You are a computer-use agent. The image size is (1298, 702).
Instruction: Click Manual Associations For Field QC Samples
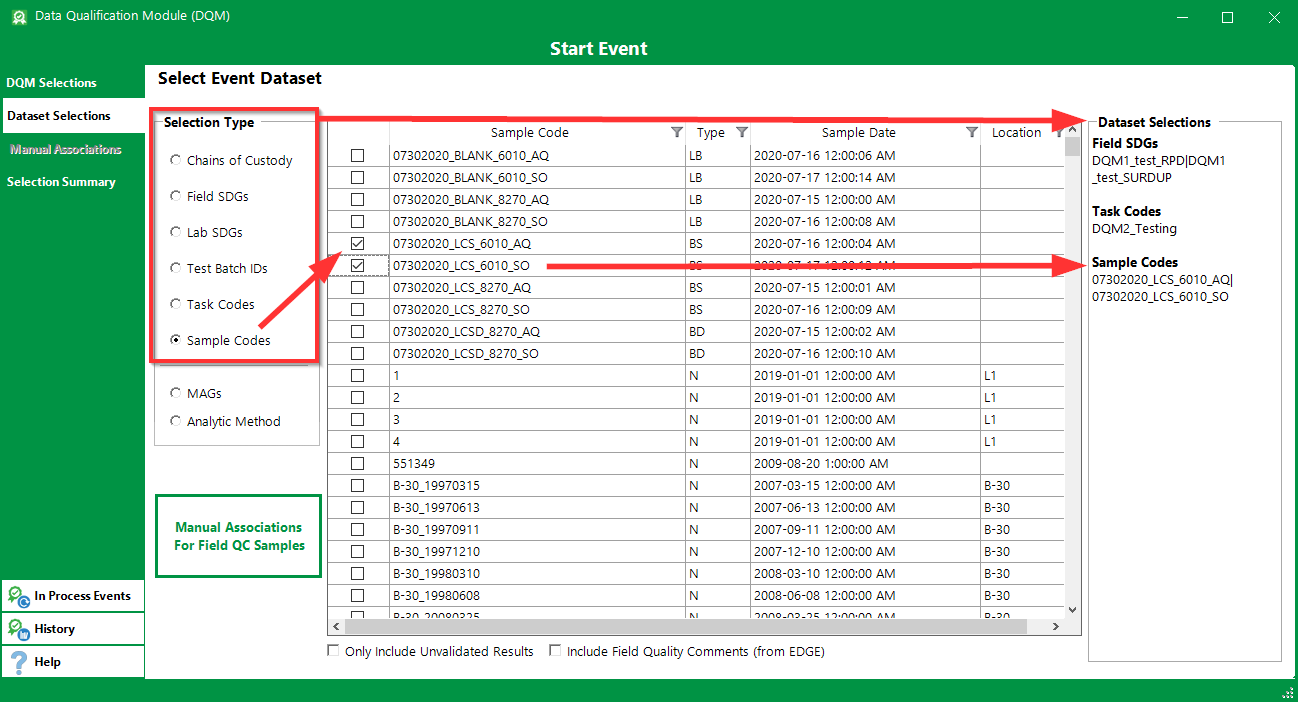238,536
